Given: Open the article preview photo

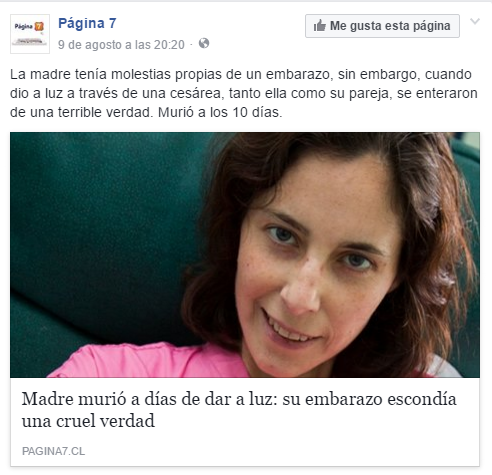Looking at the screenshot, I should (x=245, y=255).
